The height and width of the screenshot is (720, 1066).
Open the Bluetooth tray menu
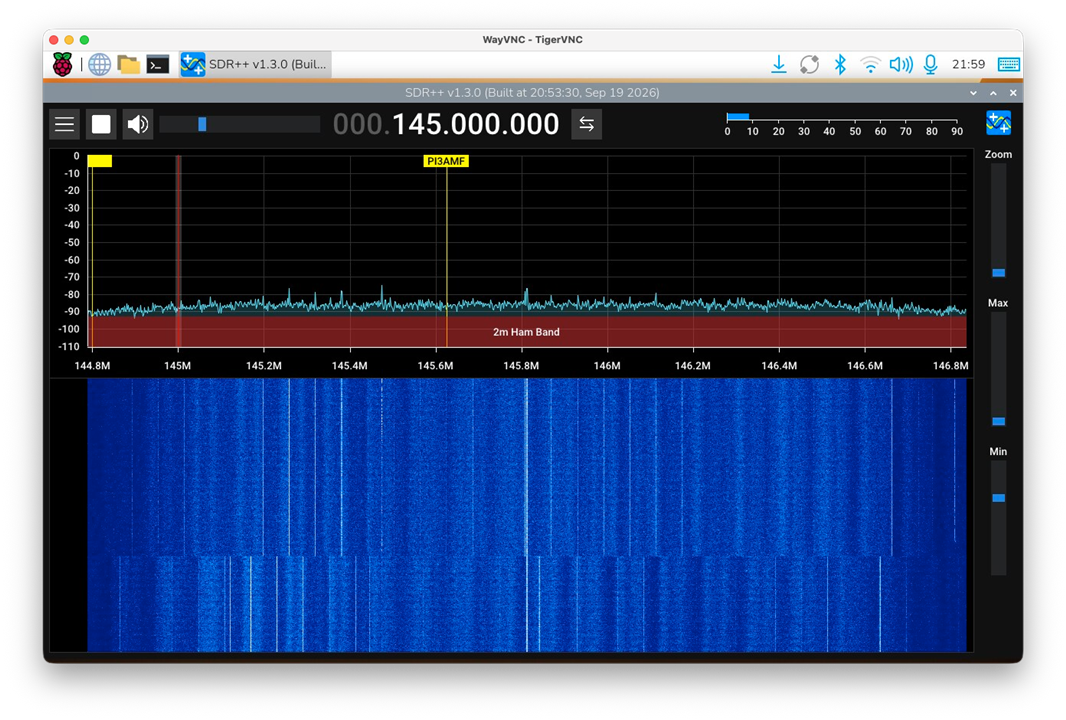pos(840,65)
